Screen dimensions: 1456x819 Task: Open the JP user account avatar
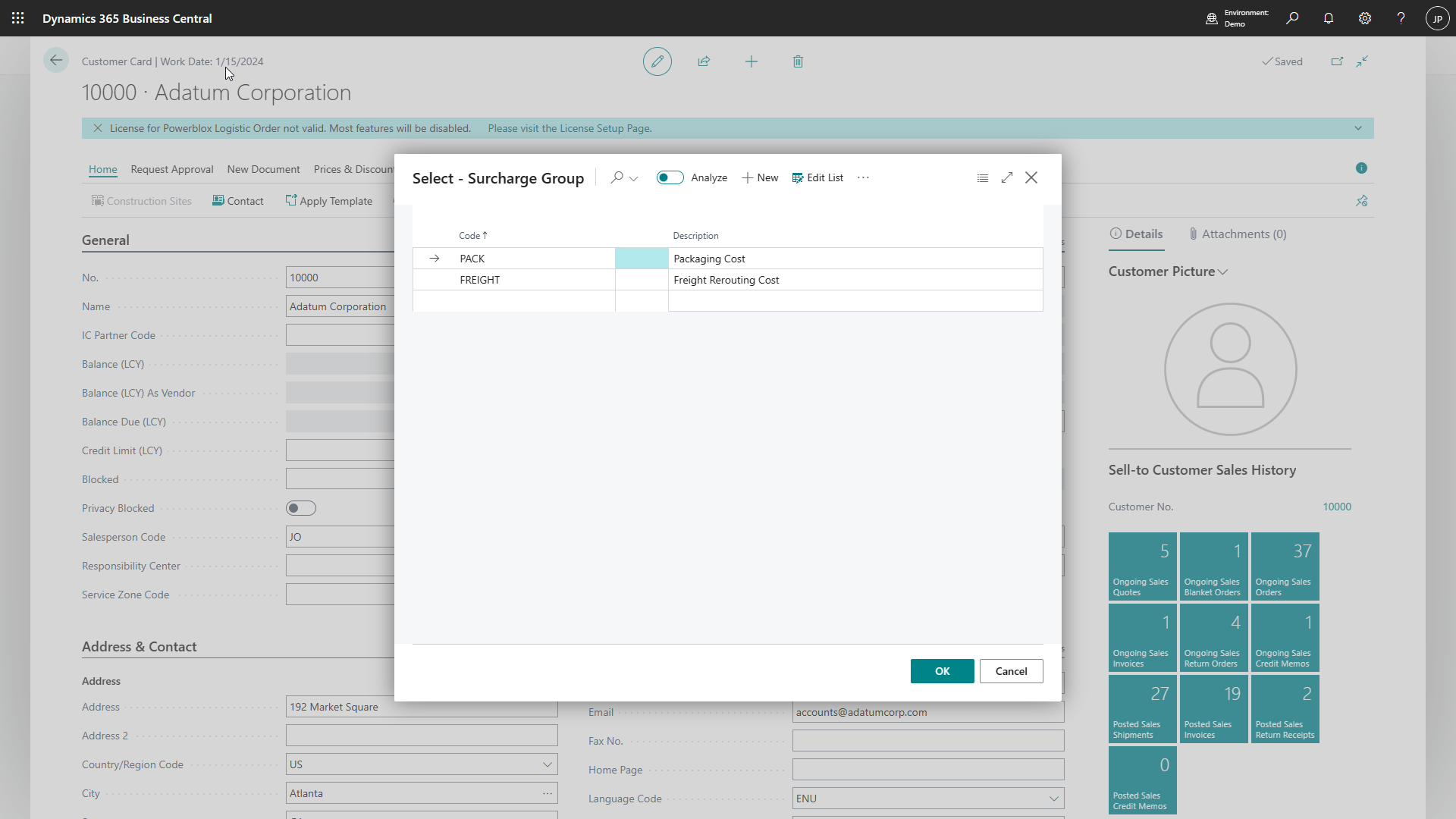[x=1438, y=18]
